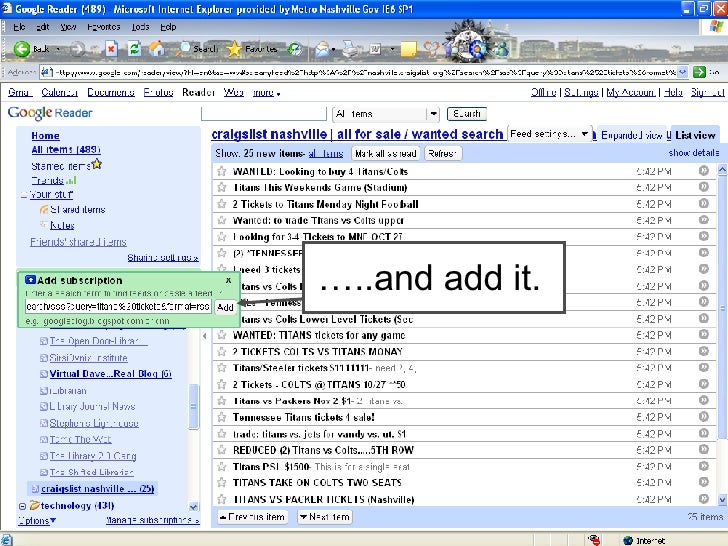728x546 pixels.
Task: Close the Add subscription box
Action: (228, 280)
